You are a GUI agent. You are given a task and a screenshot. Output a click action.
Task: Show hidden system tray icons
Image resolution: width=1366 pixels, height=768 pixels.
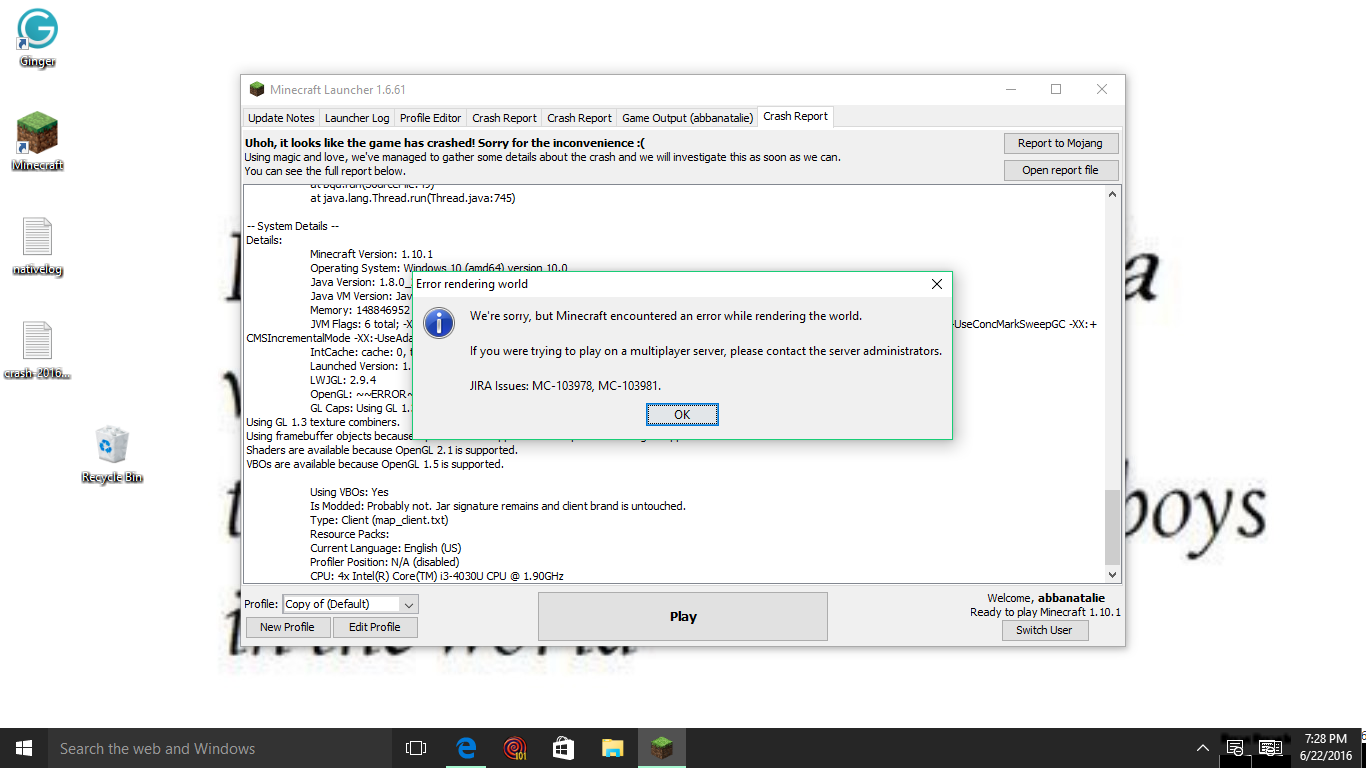[x=1202, y=748]
